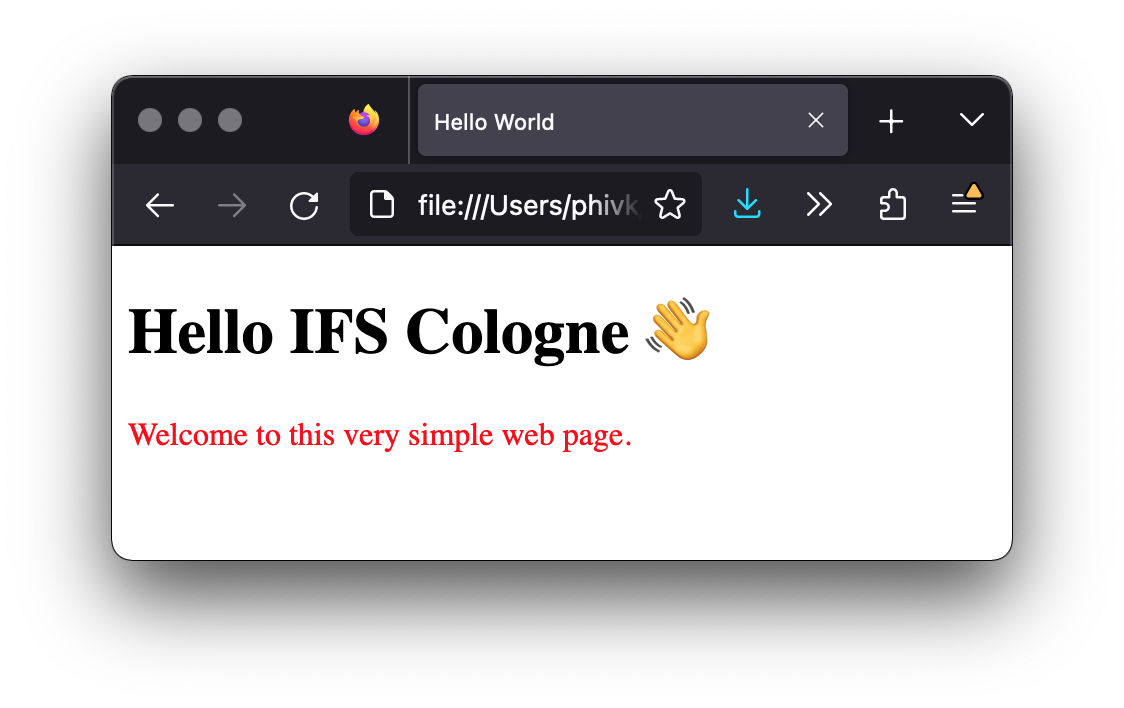Image resolution: width=1124 pixels, height=708 pixels.
Task: Expand the list all tabs dropdown
Action: tap(972, 120)
